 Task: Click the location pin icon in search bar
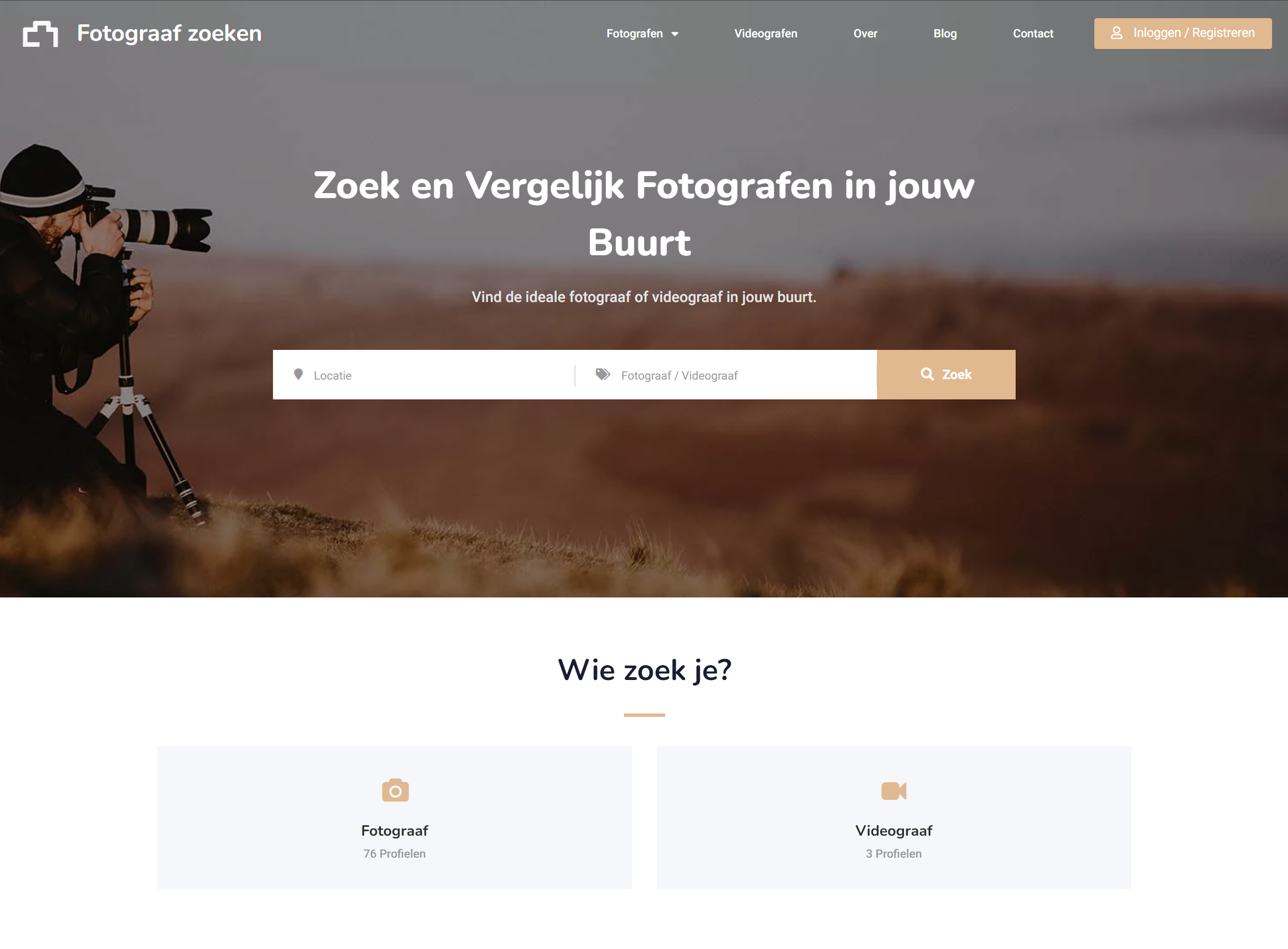[x=298, y=375]
